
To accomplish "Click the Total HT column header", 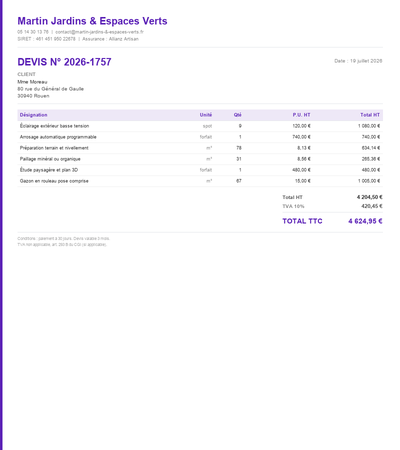I will click(370, 115).
